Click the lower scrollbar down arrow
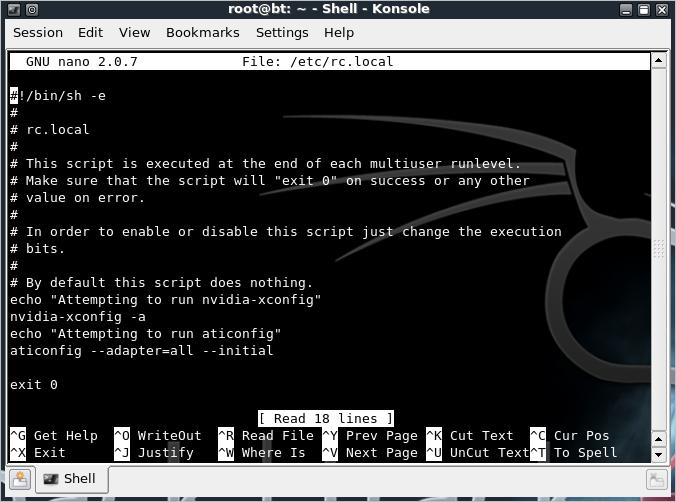676x502 pixels. tap(658, 454)
